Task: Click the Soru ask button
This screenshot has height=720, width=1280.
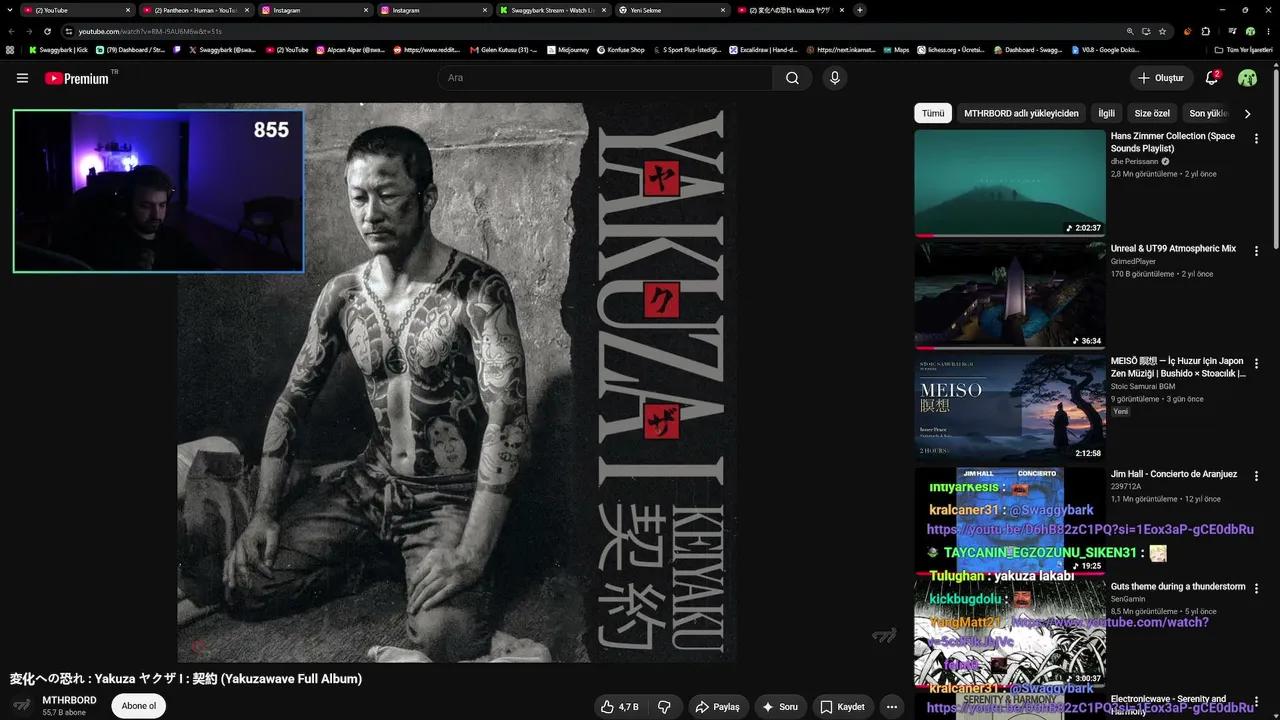Action: (x=781, y=707)
